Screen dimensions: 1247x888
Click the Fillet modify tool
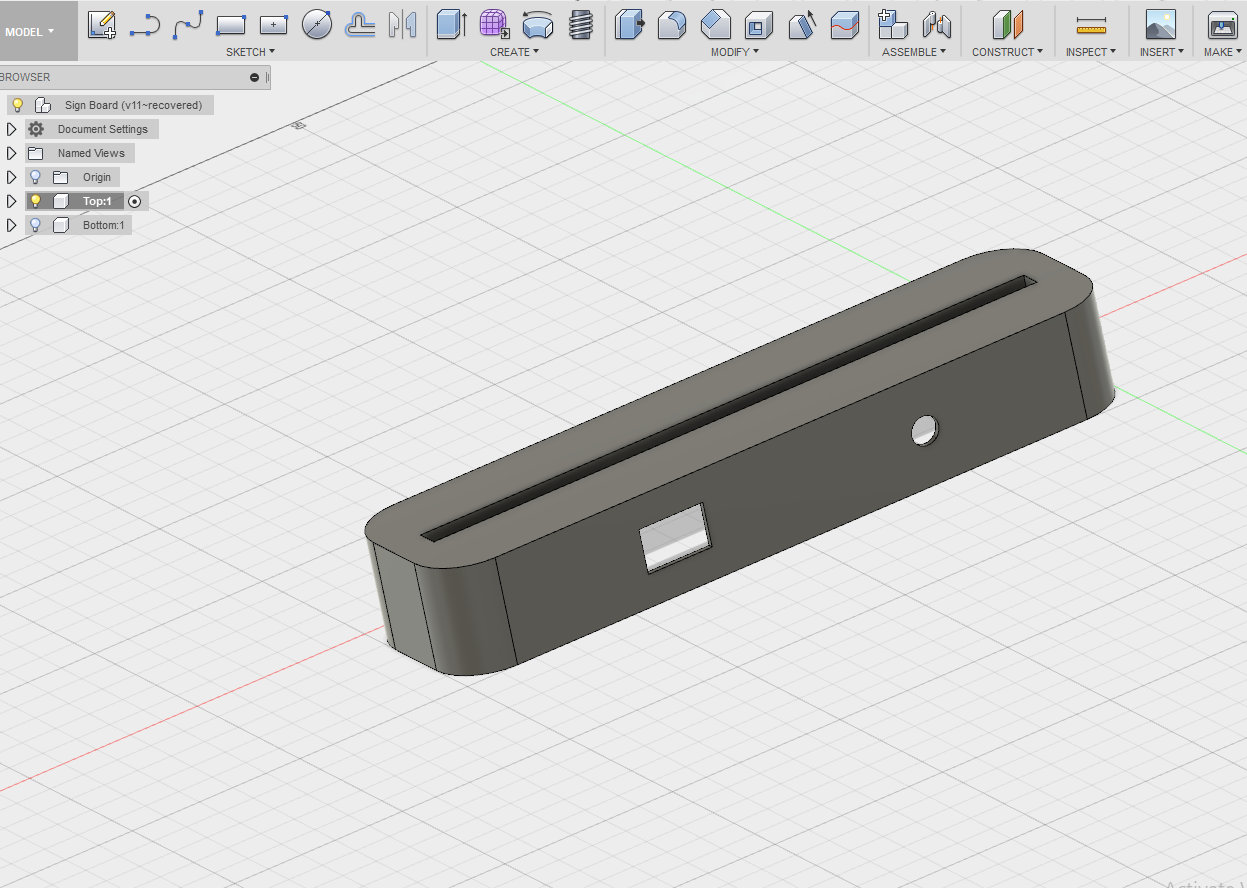click(x=672, y=24)
